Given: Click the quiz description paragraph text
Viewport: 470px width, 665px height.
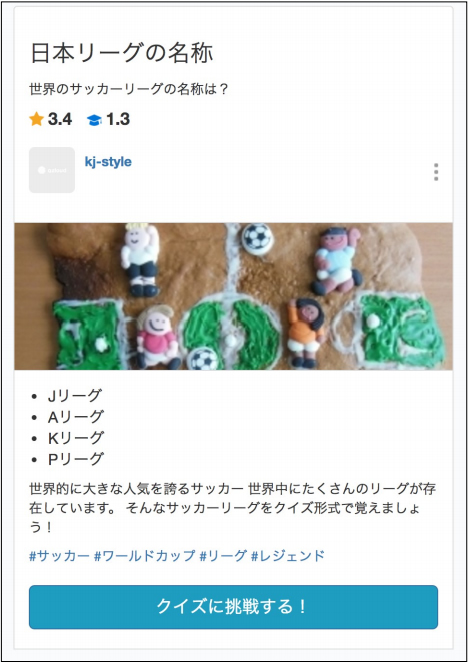Looking at the screenshot, I should tap(232, 508).
